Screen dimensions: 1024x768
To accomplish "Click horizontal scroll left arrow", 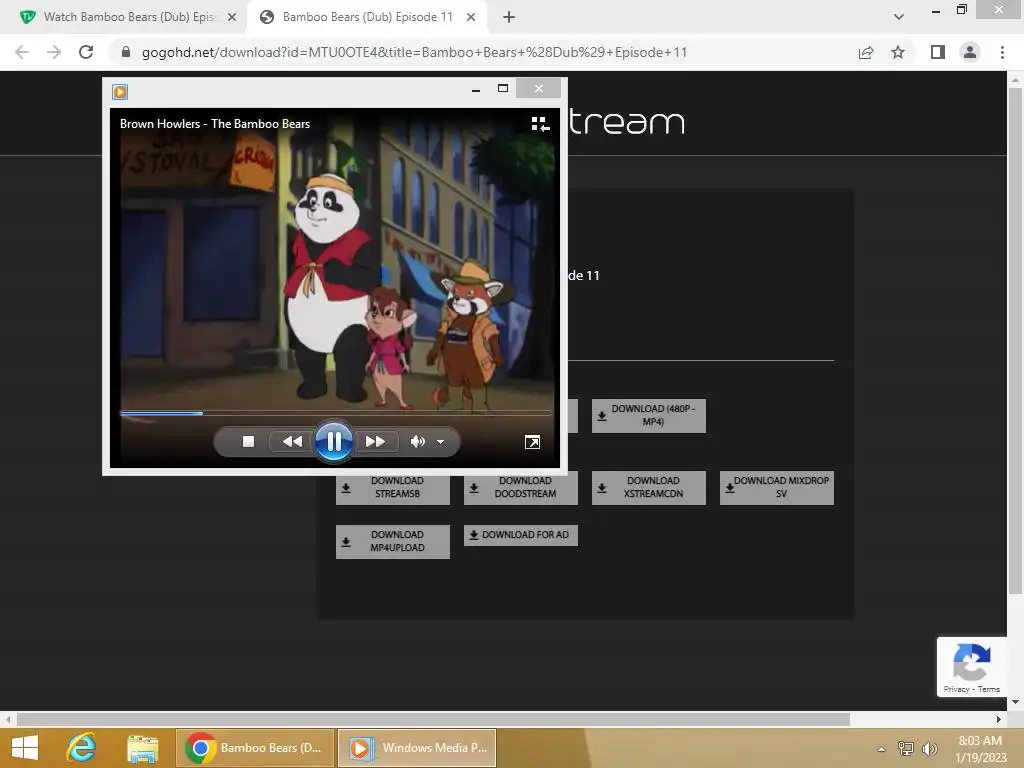I will pyautogui.click(x=8, y=719).
